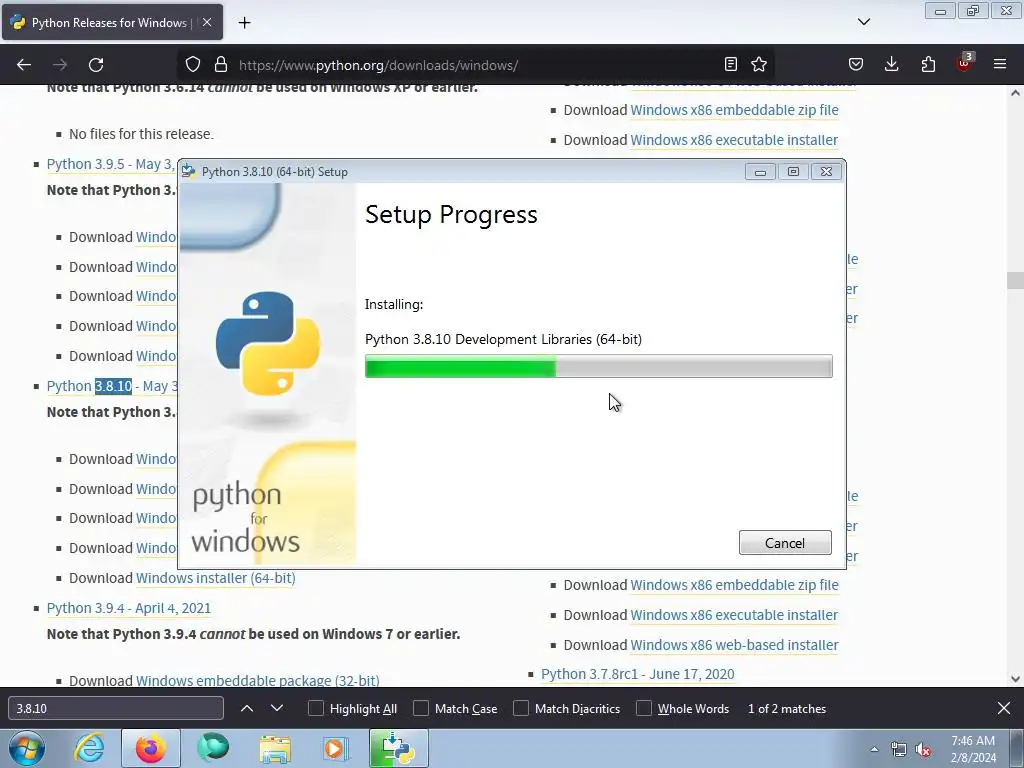Open the tracking protection shield icon
The image size is (1024, 768).
(193, 65)
